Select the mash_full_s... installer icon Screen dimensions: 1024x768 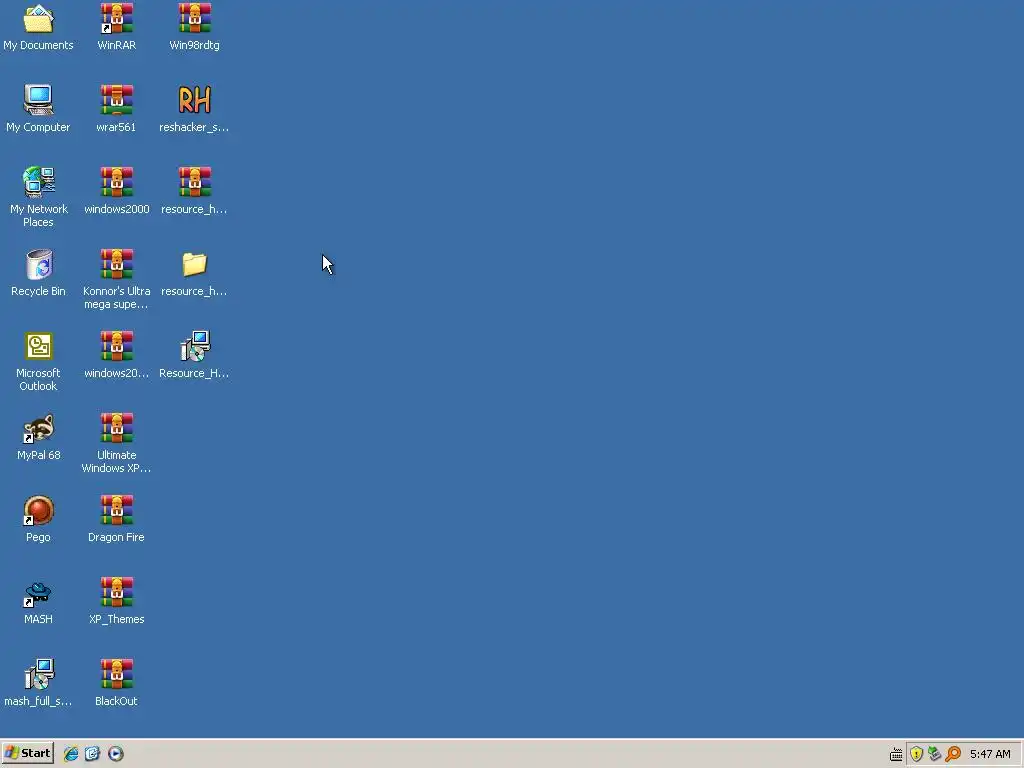click(39, 674)
